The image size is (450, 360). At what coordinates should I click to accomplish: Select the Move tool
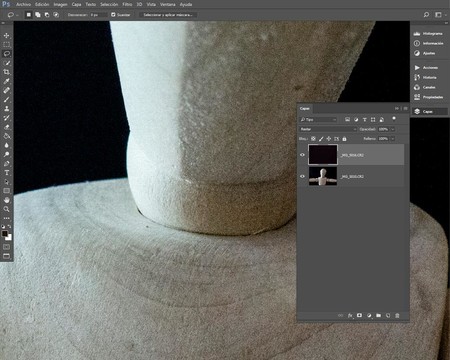pos(6,35)
